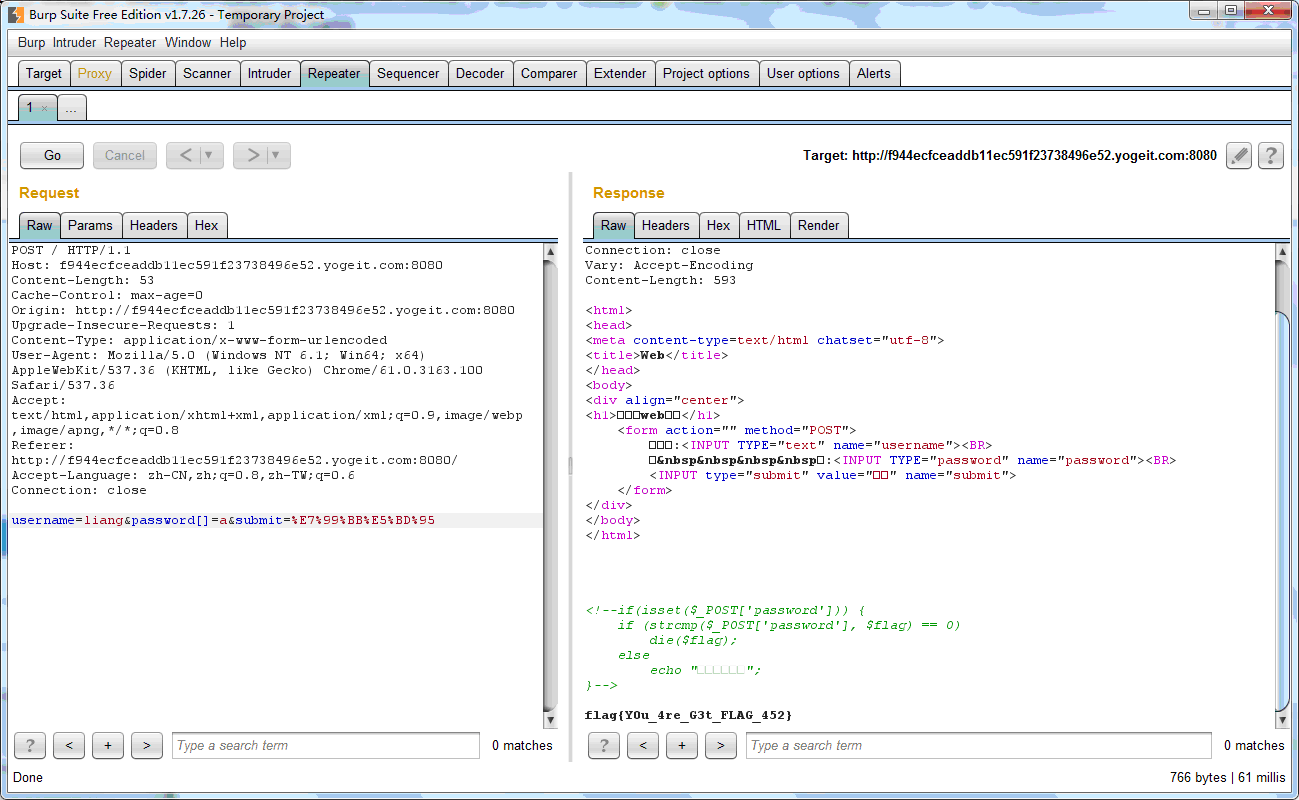Click the request search term field

pos(326,745)
